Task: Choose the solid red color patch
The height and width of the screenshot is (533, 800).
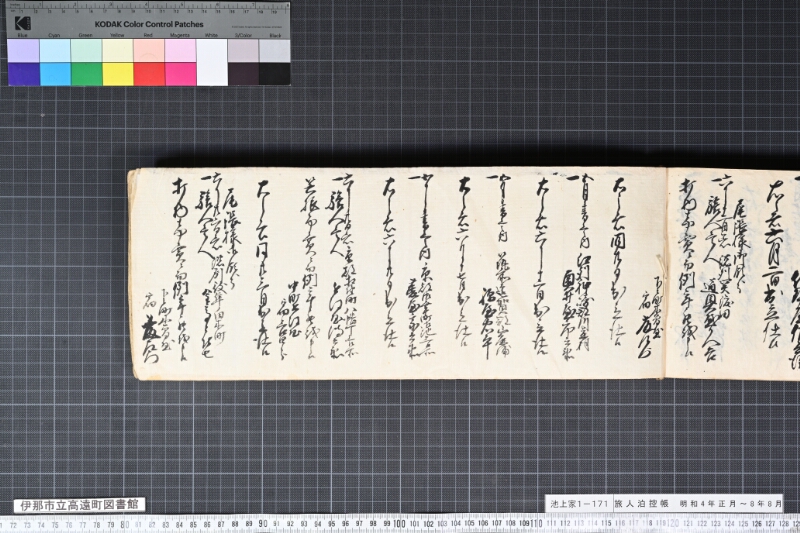Action: click(149, 74)
